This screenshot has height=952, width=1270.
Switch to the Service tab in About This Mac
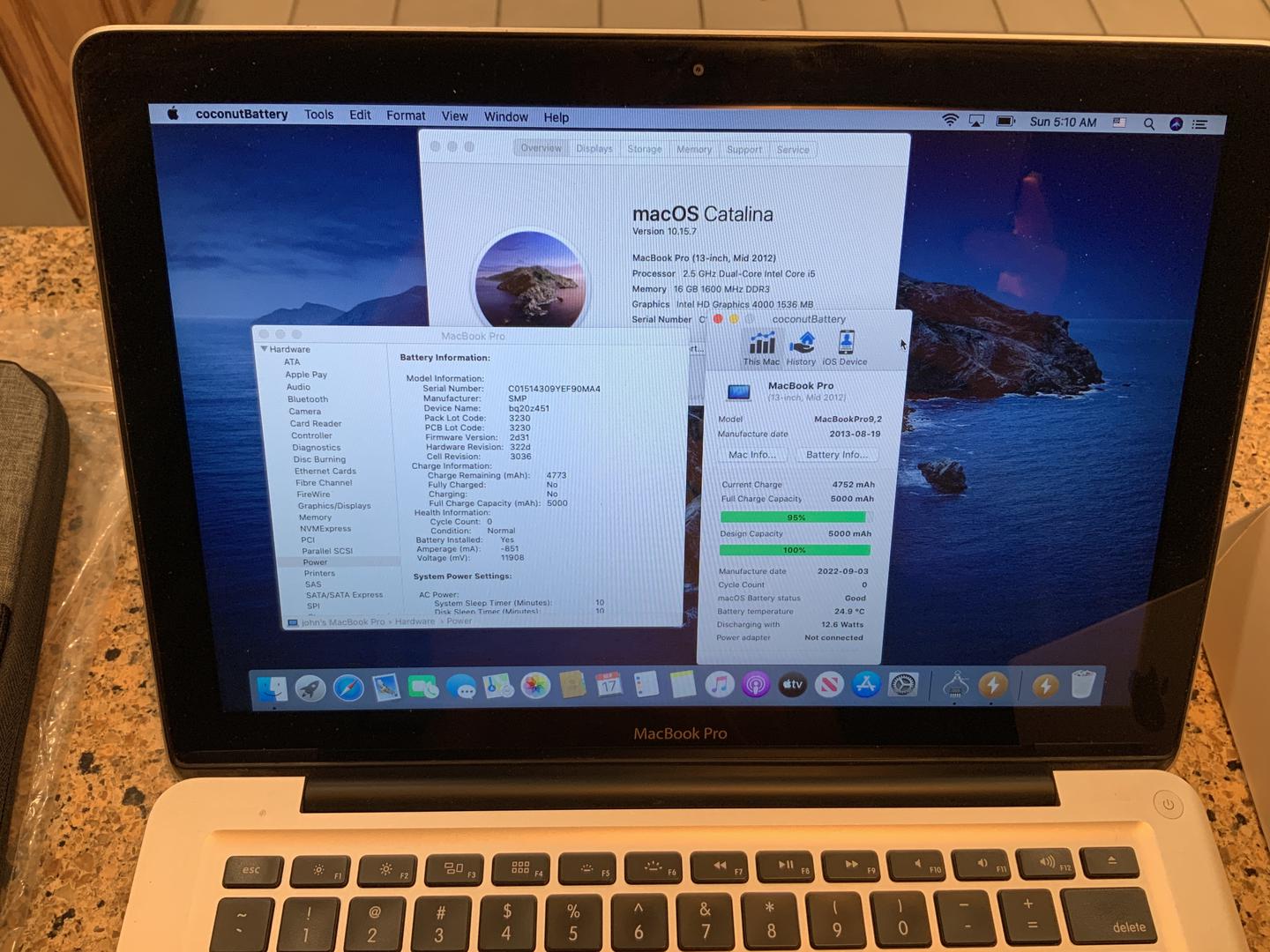pyautogui.click(x=793, y=150)
